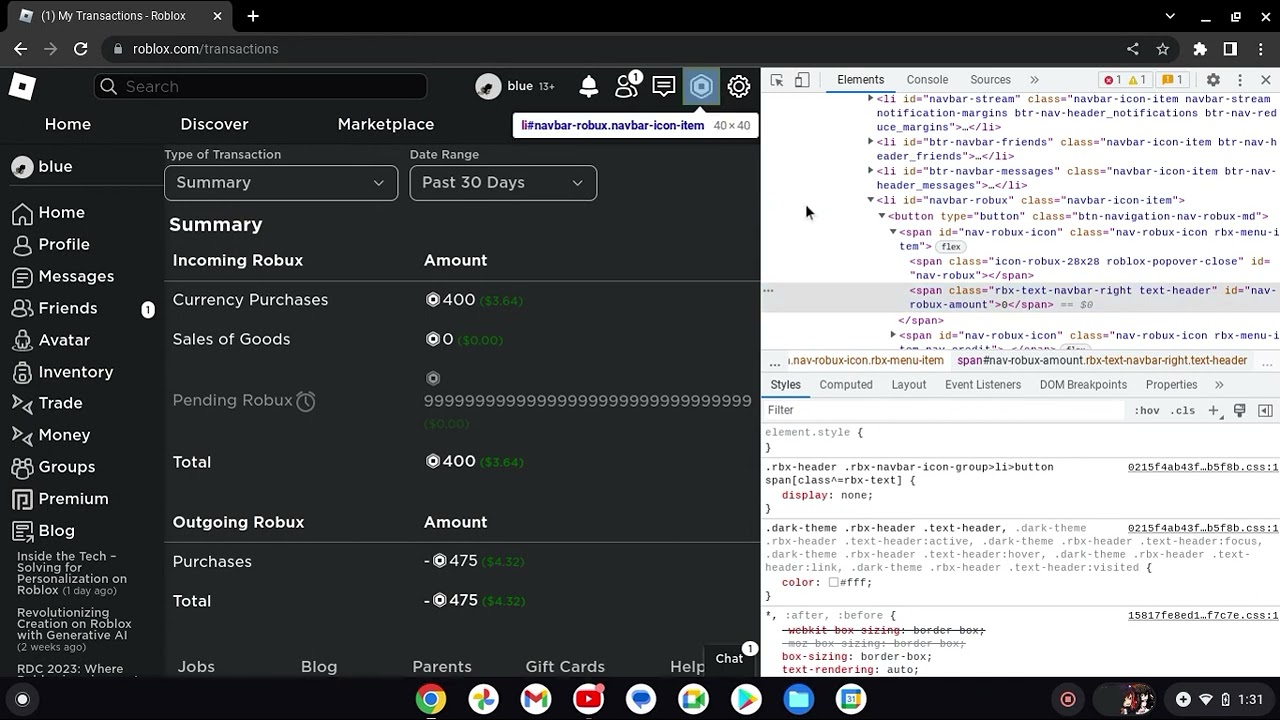1280x720 pixels.
Task: Select the Elements tab
Action: [860, 80]
